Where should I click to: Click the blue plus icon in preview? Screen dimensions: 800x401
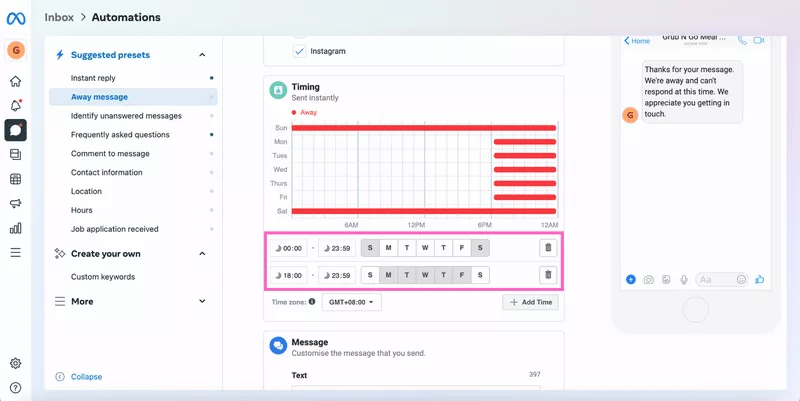tap(631, 280)
